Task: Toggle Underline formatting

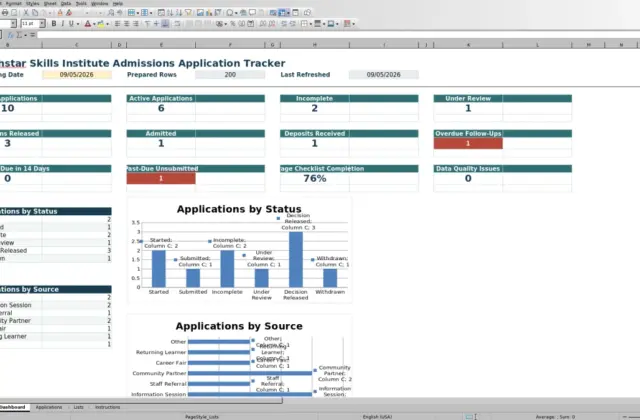Action: (x=71, y=24)
